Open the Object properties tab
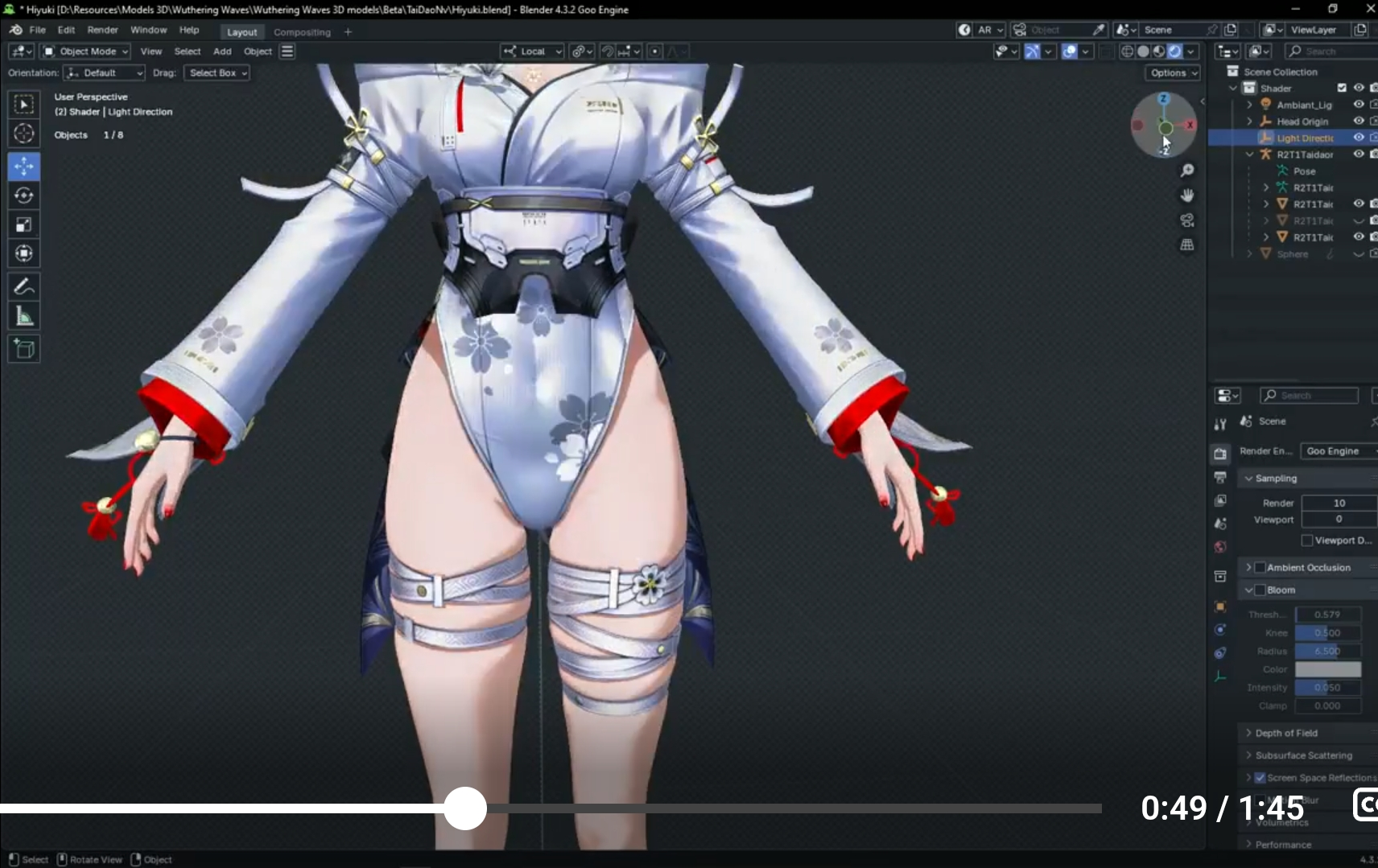 click(x=1220, y=607)
